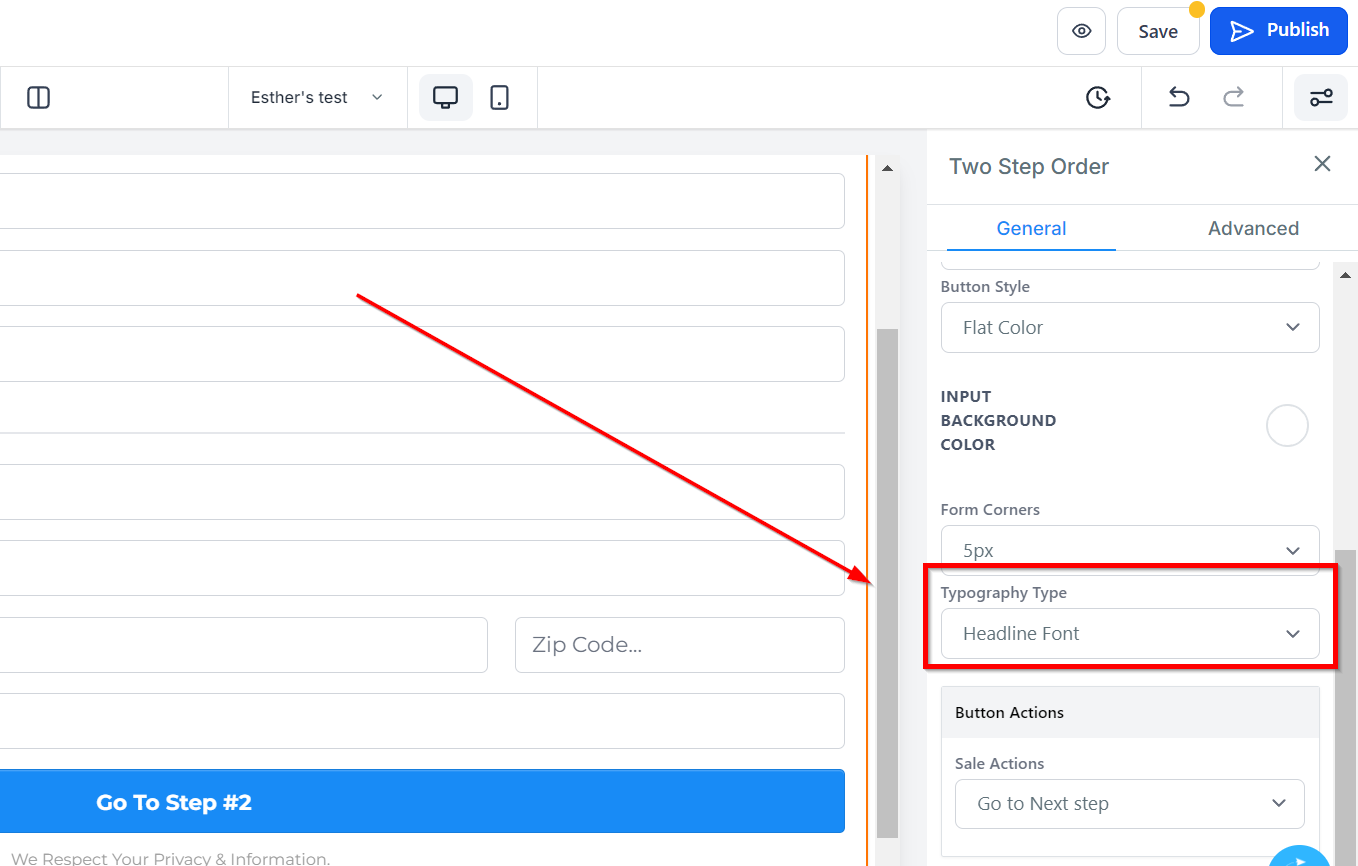Open the version history clock icon

[x=1098, y=97]
